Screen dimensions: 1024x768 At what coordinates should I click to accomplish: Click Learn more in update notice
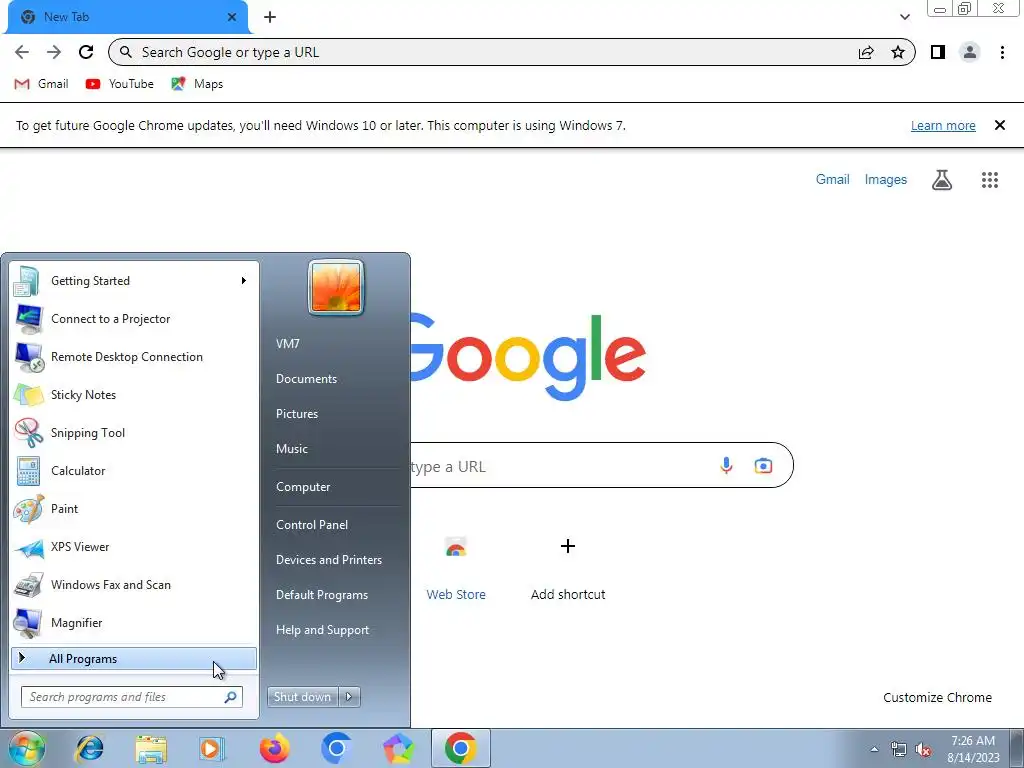point(943,125)
